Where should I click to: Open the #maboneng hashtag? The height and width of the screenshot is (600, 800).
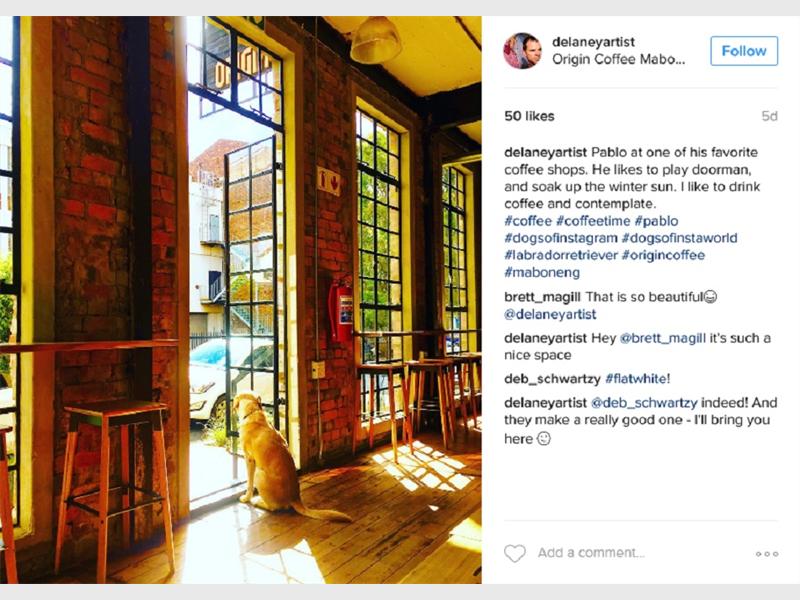(542, 272)
